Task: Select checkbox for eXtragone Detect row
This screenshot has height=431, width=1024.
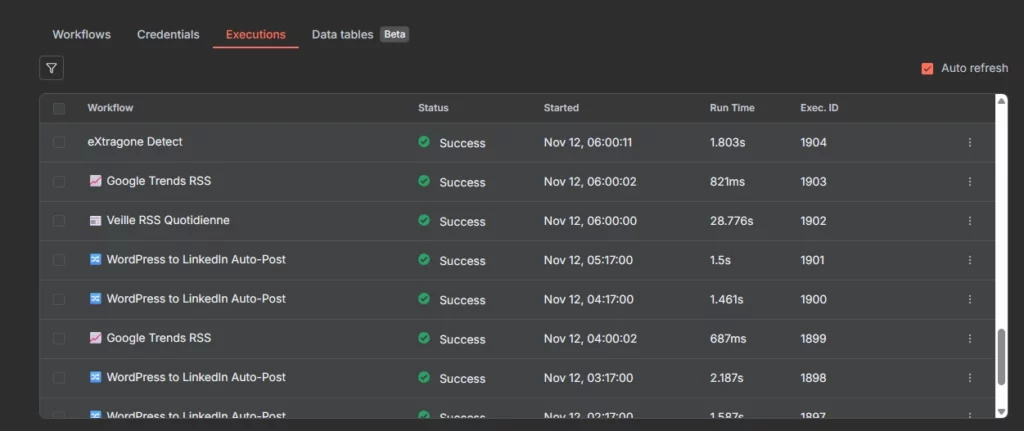Action: [59, 142]
